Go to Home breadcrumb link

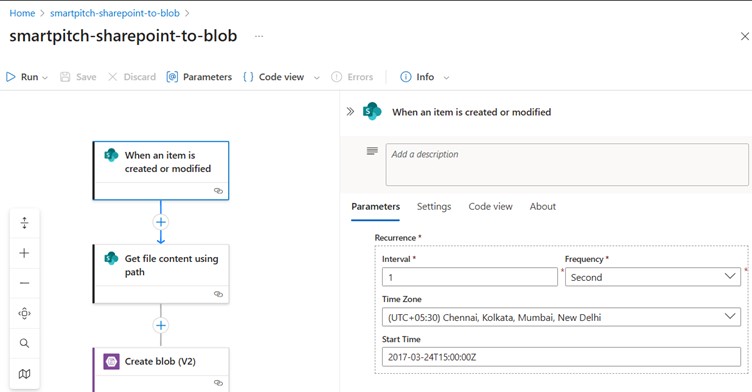pyautogui.click(x=22, y=13)
